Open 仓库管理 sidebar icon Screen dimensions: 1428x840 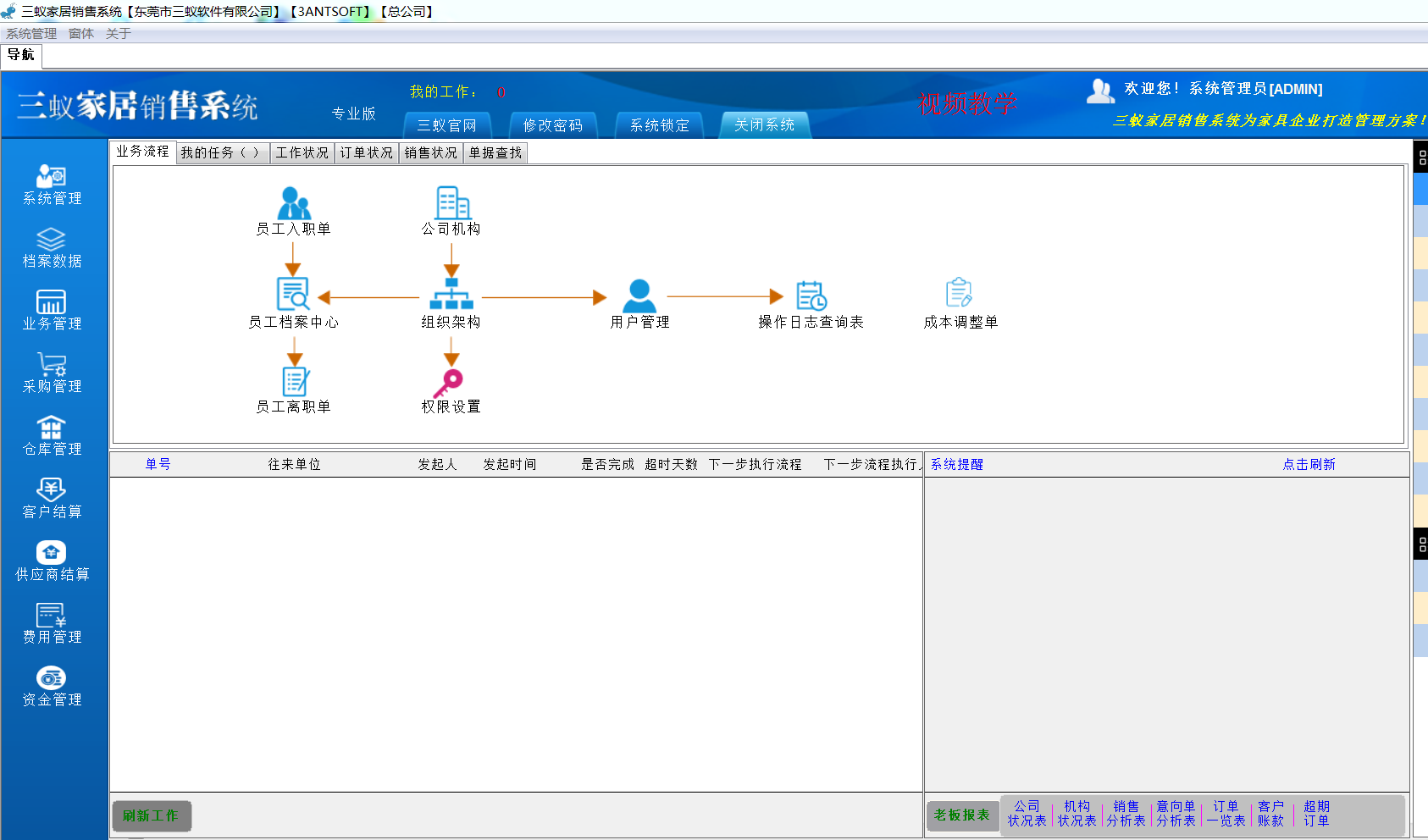(51, 427)
